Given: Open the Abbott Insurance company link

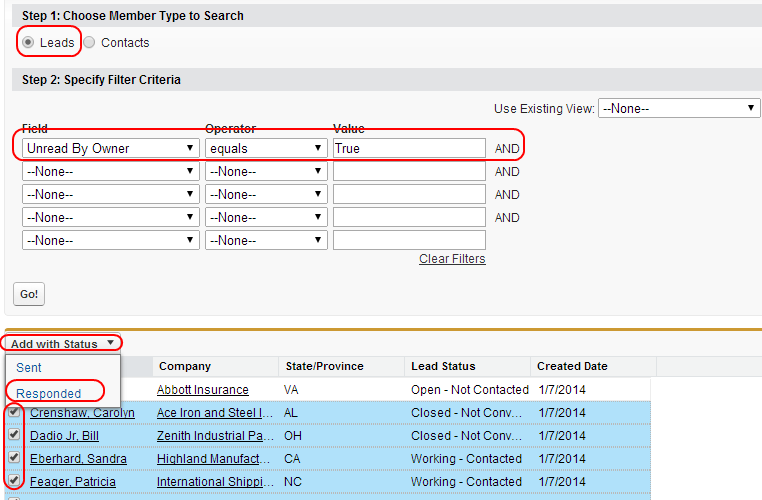Looking at the screenshot, I should point(203,390).
